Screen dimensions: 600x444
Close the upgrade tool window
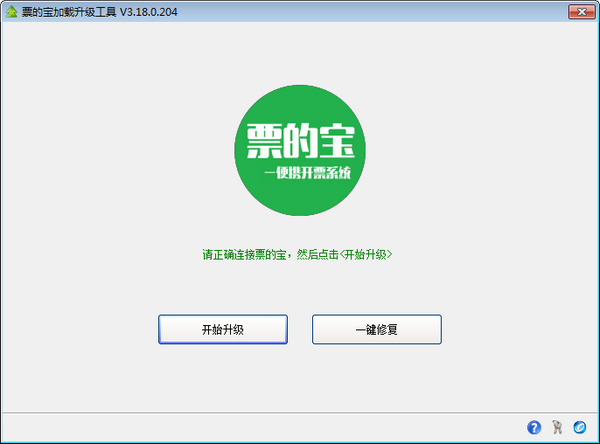click(x=582, y=12)
